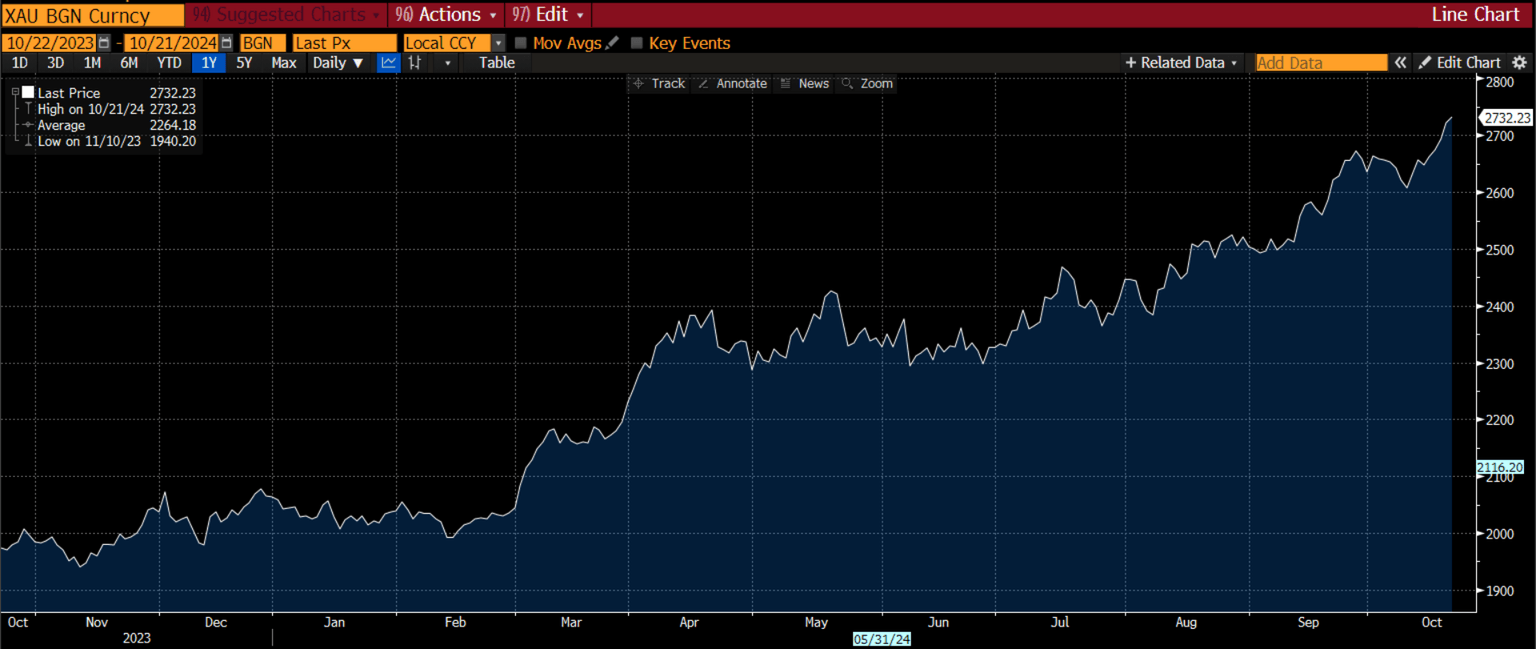Enable the Key Events checkbox

636,43
